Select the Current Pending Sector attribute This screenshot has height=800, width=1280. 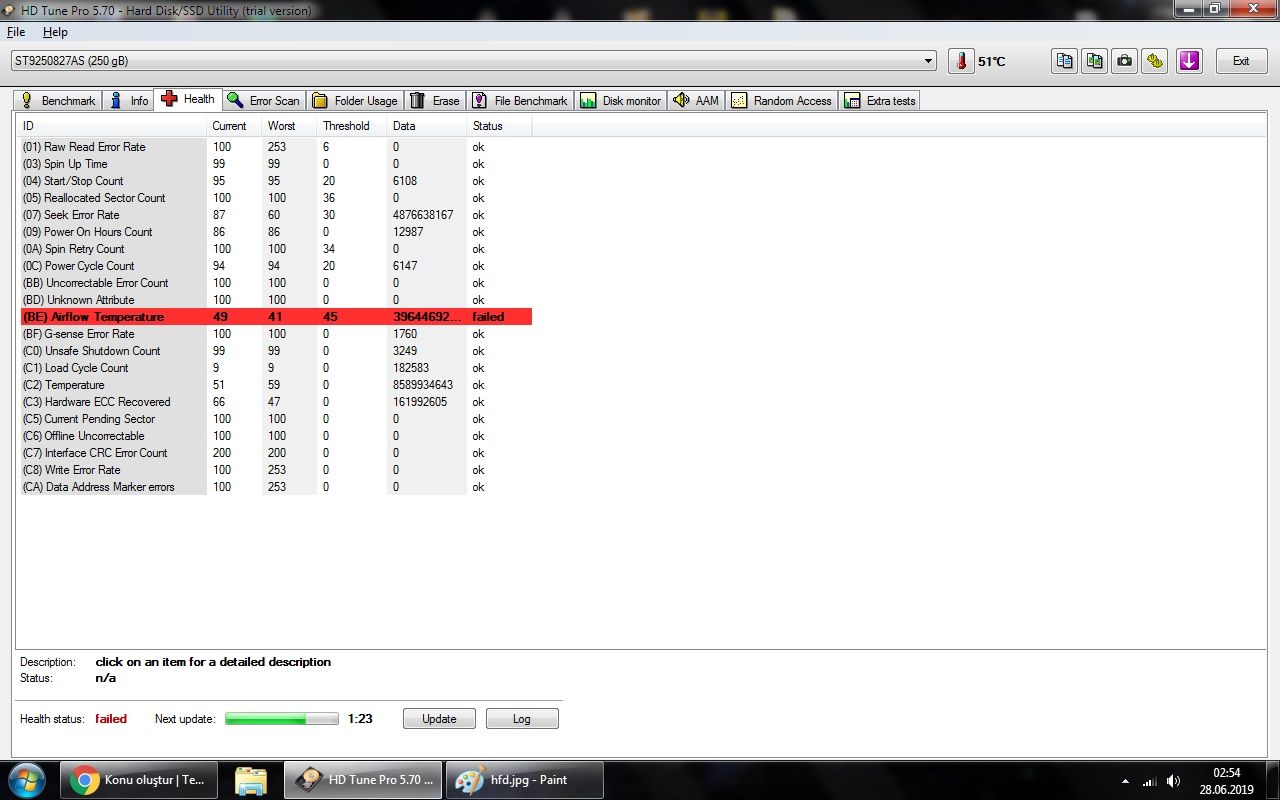276,419
